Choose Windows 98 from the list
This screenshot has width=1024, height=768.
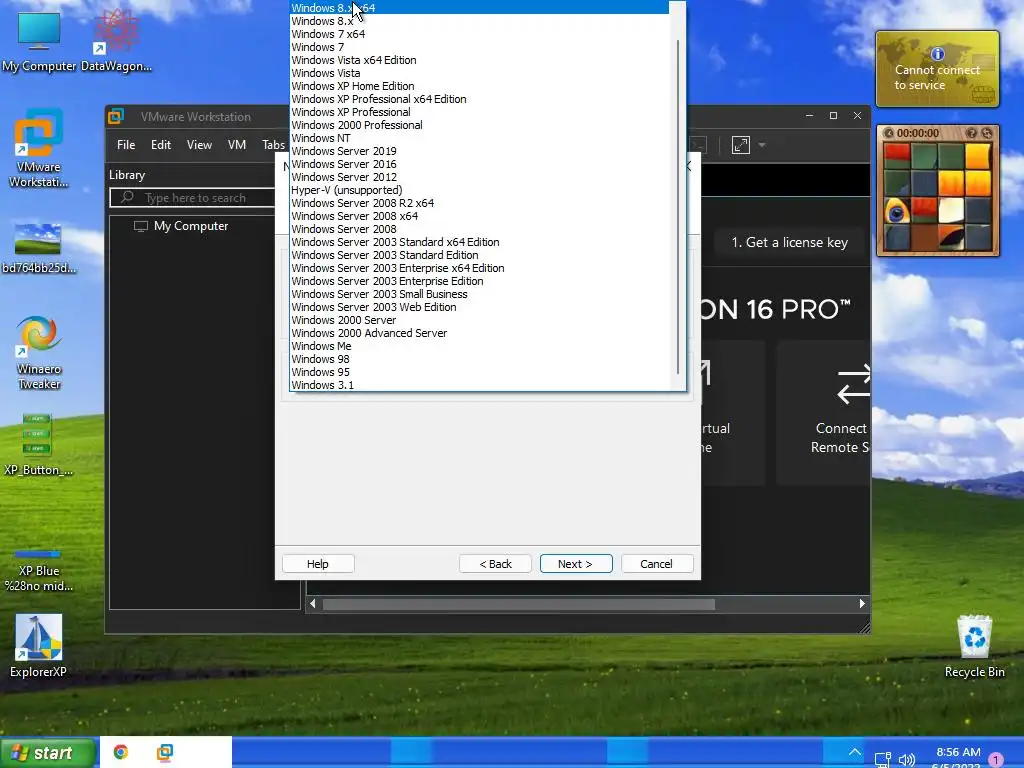[x=479, y=359]
